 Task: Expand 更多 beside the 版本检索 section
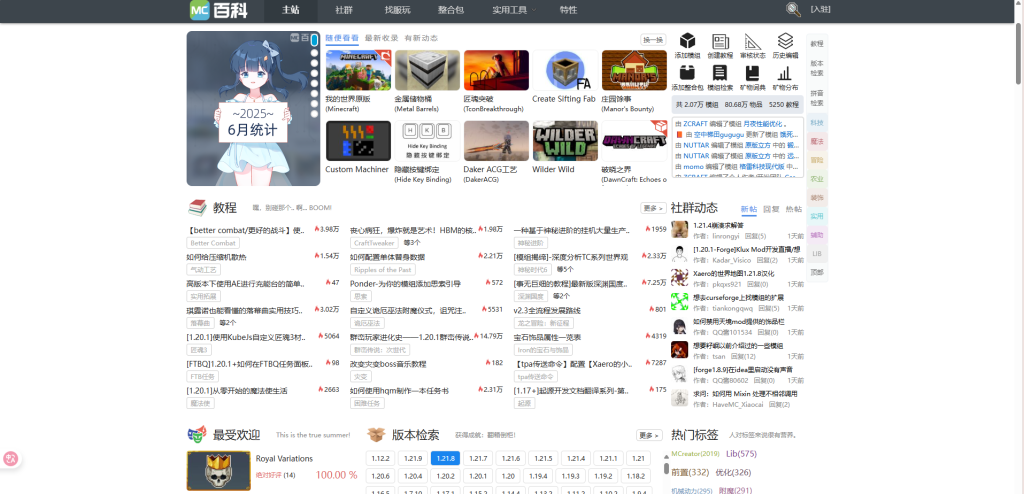coord(649,436)
